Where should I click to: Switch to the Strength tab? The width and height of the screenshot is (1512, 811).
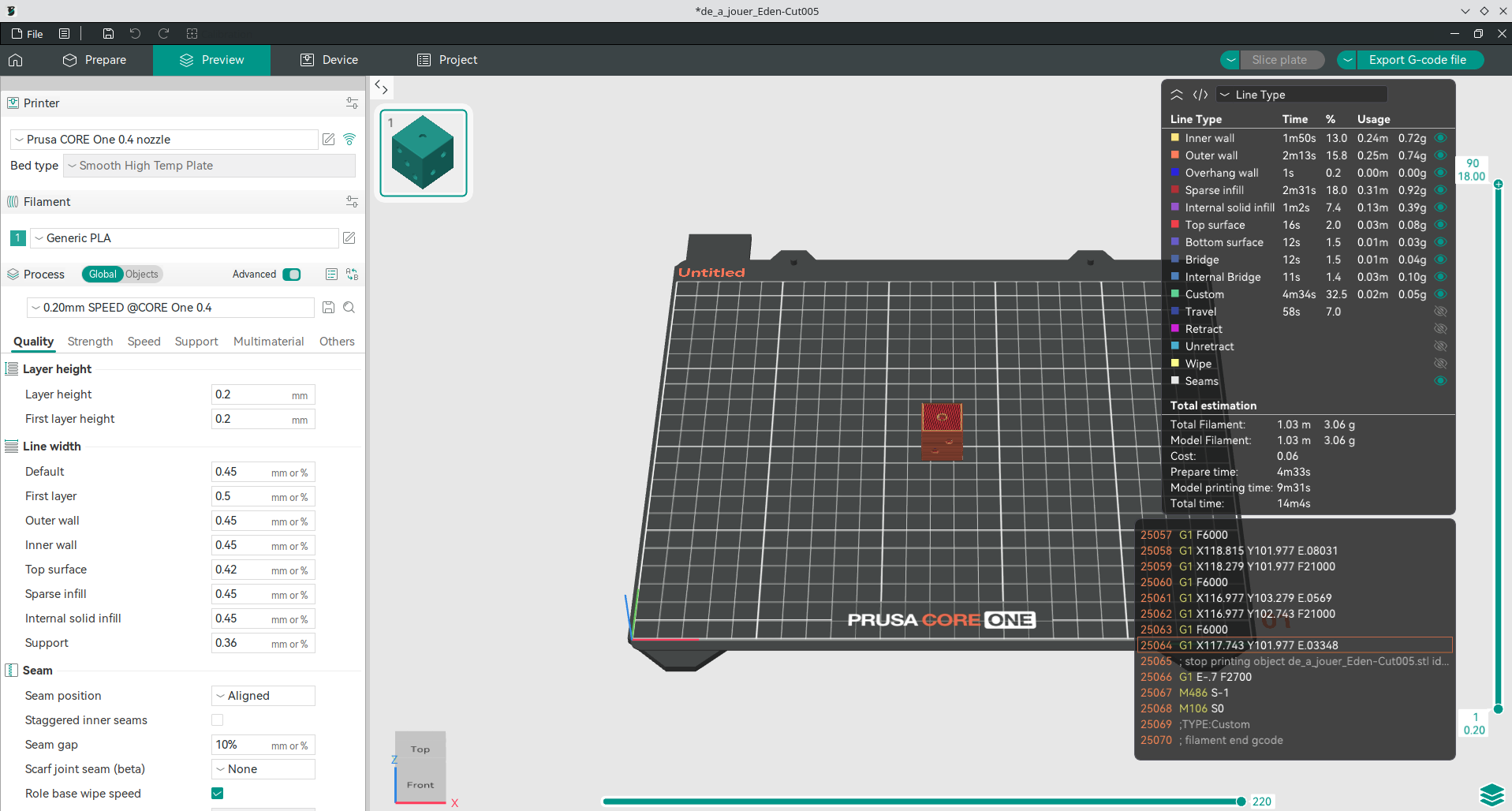90,342
